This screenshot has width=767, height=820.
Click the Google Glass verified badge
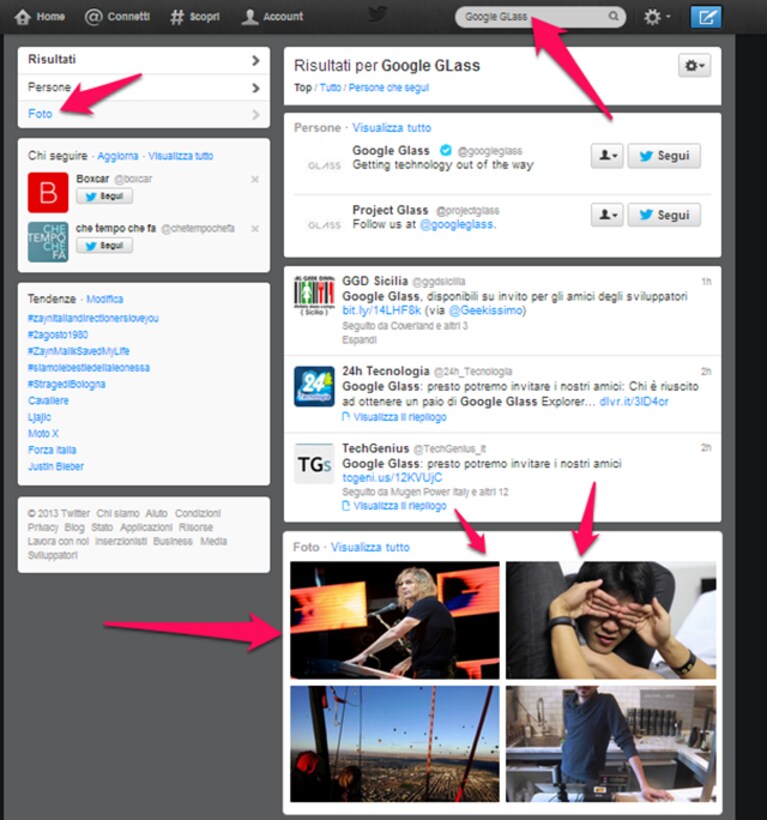[445, 150]
